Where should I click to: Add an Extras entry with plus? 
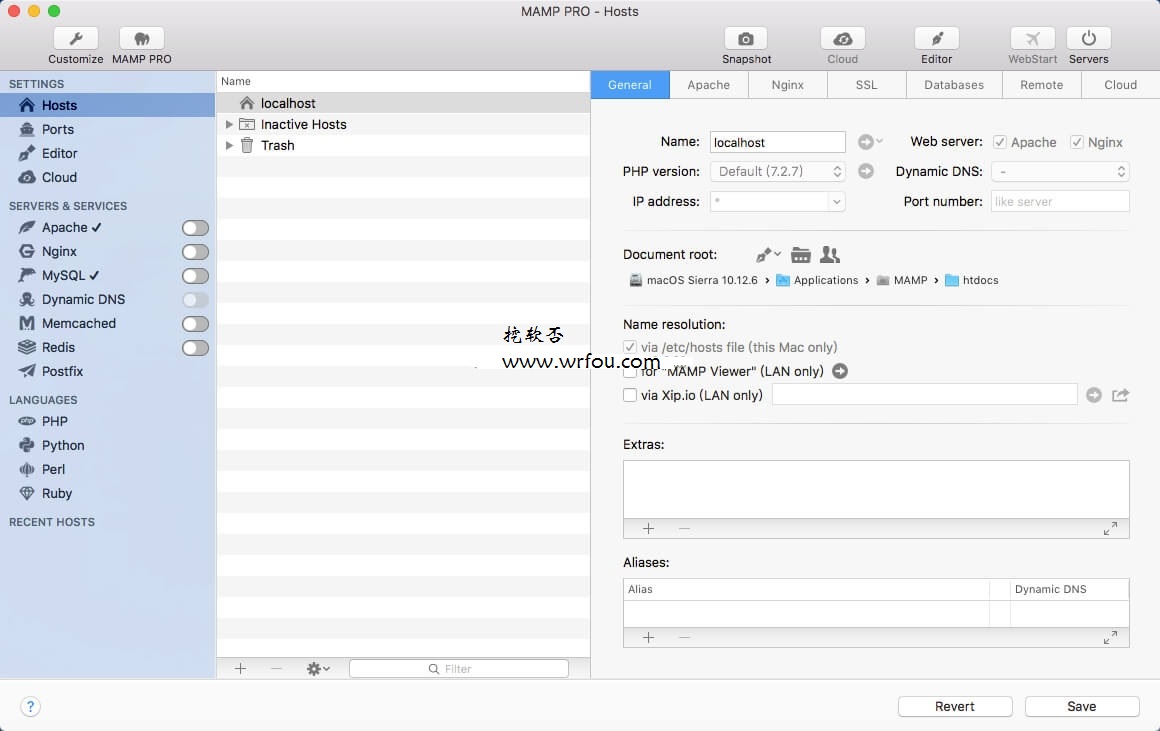[649, 528]
